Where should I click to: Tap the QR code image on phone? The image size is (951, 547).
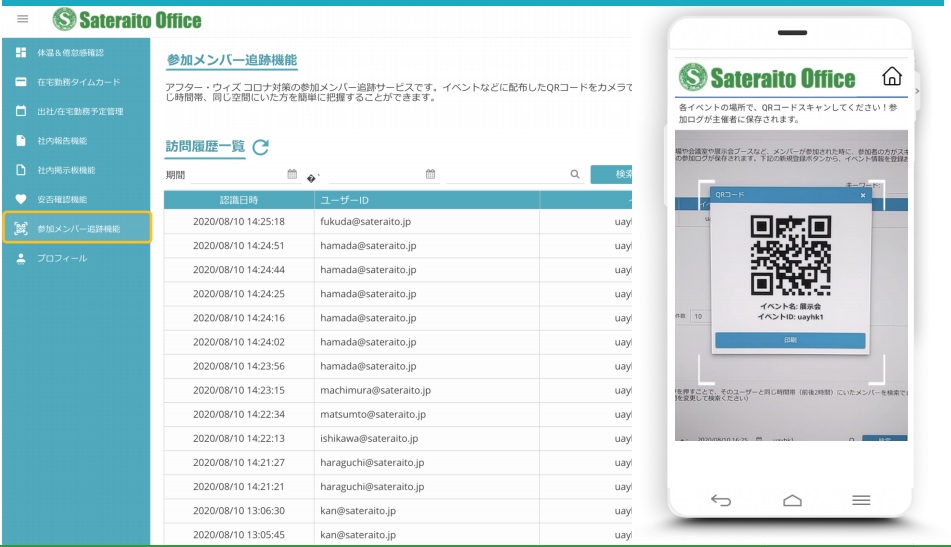point(790,255)
